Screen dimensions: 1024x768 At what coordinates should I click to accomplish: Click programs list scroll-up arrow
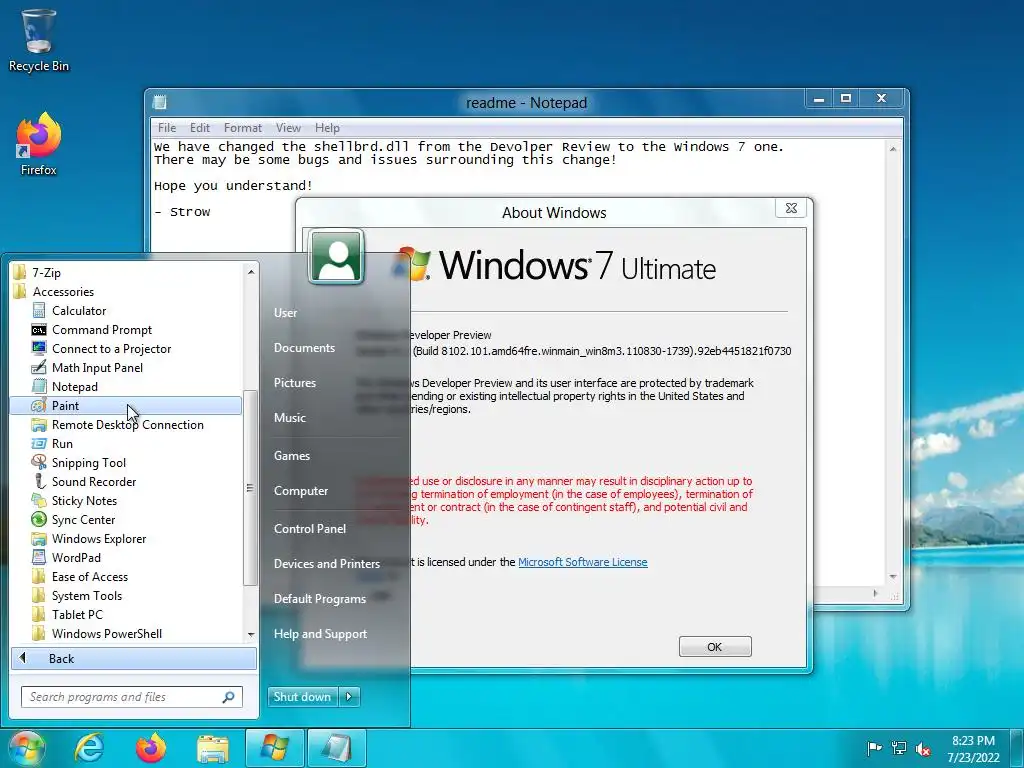click(251, 271)
